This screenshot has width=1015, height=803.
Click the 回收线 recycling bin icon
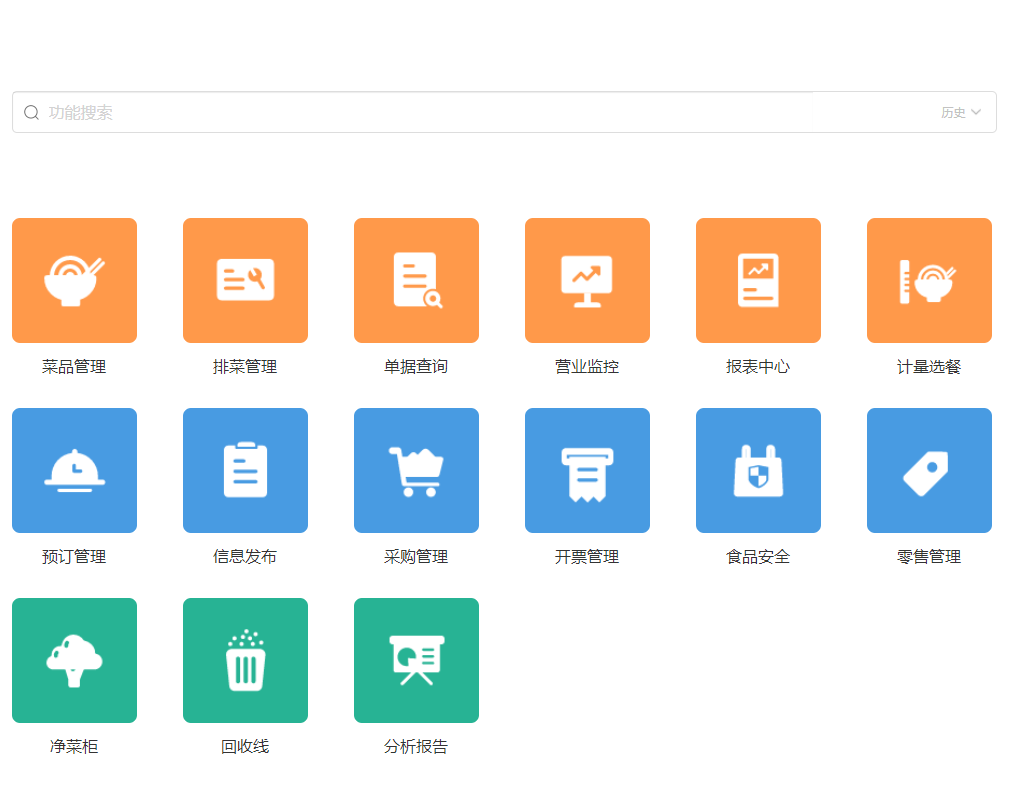[245, 660]
